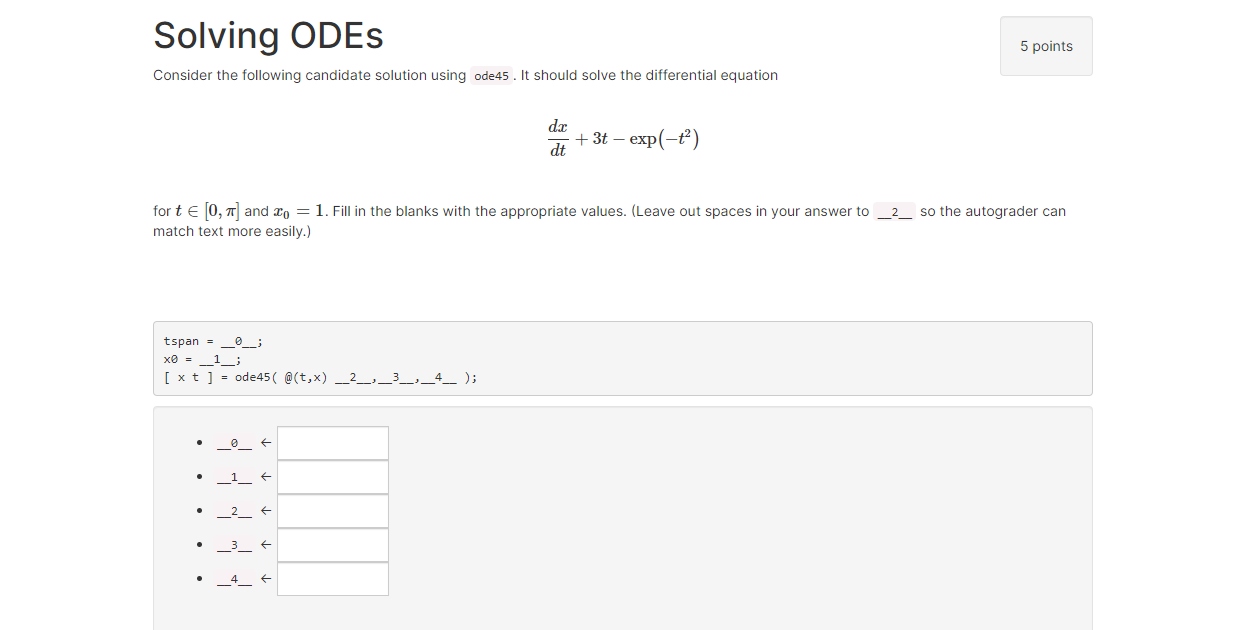Viewport: 1244px width, 630px height.
Task: Click the answer input box for blank __3__
Action: click(x=333, y=544)
